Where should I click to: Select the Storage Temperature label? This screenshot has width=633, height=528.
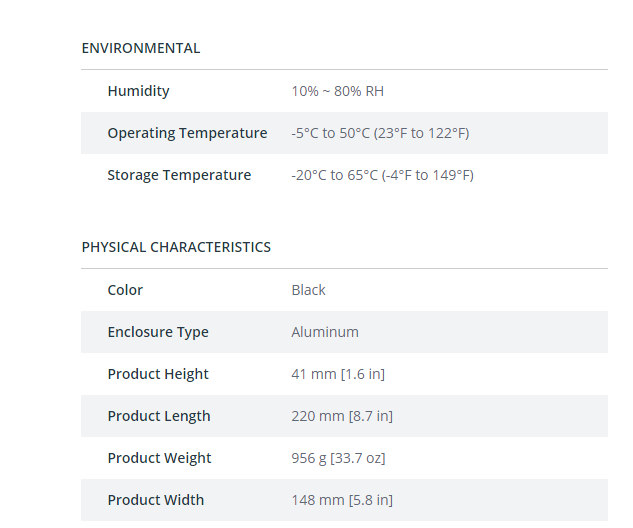coord(179,175)
